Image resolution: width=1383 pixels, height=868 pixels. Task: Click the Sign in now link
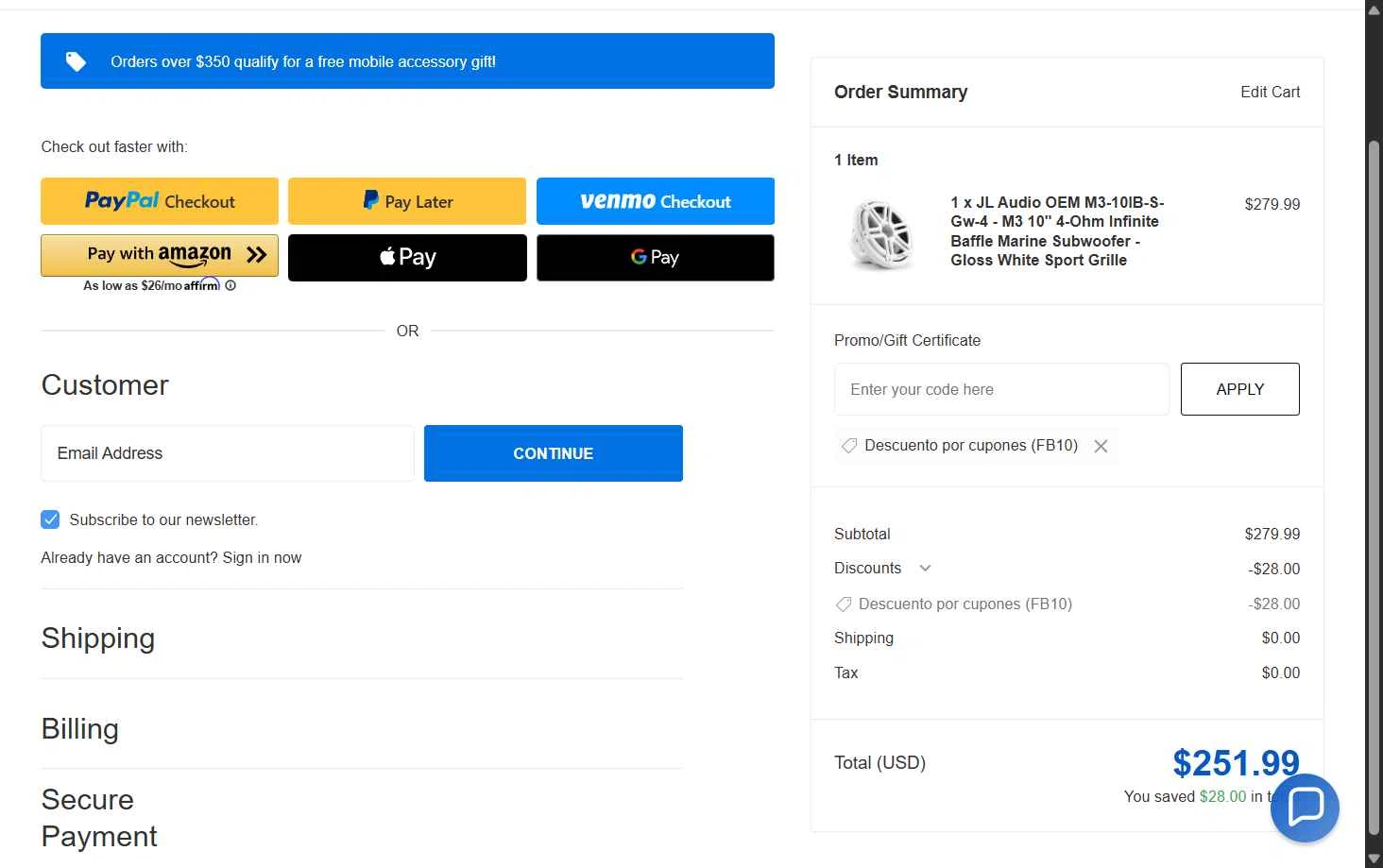[x=262, y=557]
